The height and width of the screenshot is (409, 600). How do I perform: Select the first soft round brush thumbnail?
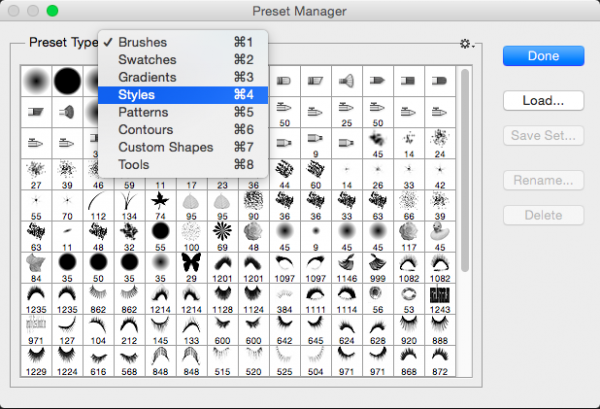click(x=37, y=79)
